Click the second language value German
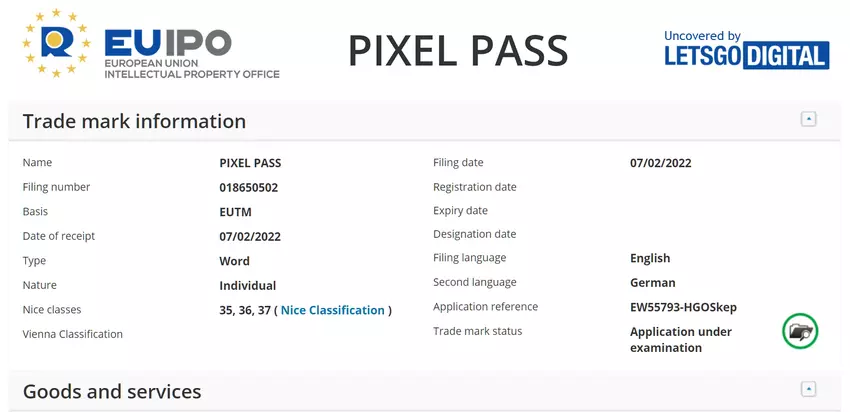This screenshot has height=412, width=850. (x=652, y=282)
